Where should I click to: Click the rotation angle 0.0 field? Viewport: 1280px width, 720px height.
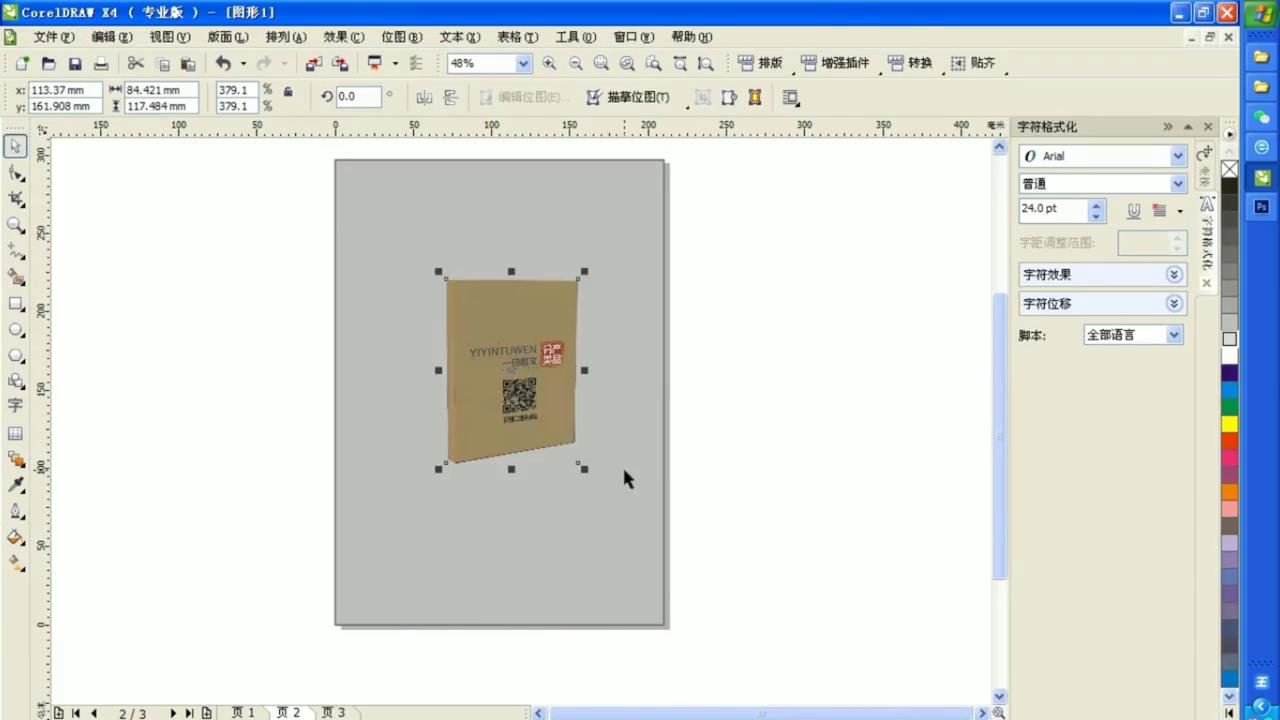click(358, 97)
